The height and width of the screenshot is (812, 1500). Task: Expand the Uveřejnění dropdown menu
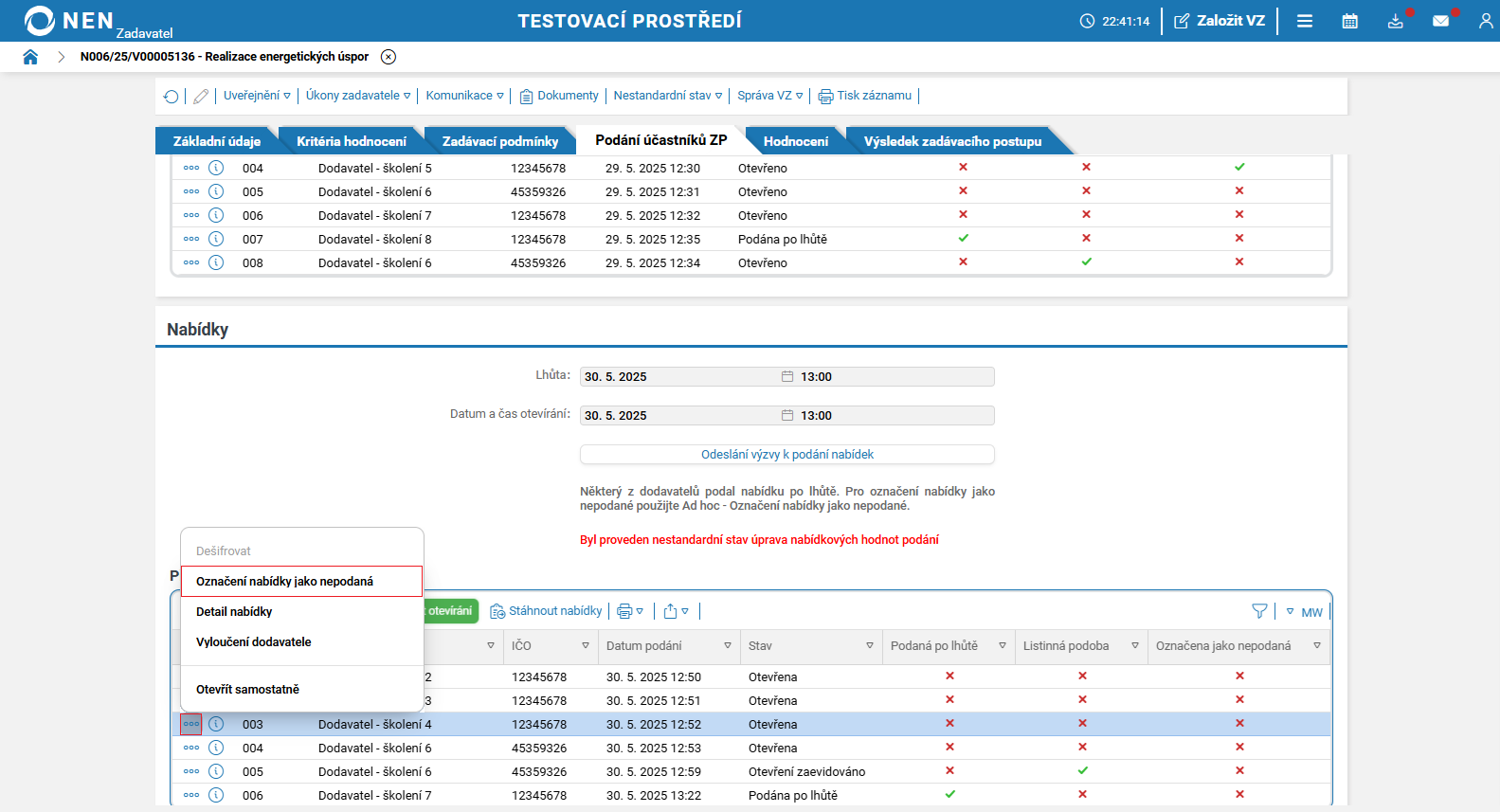(257, 96)
